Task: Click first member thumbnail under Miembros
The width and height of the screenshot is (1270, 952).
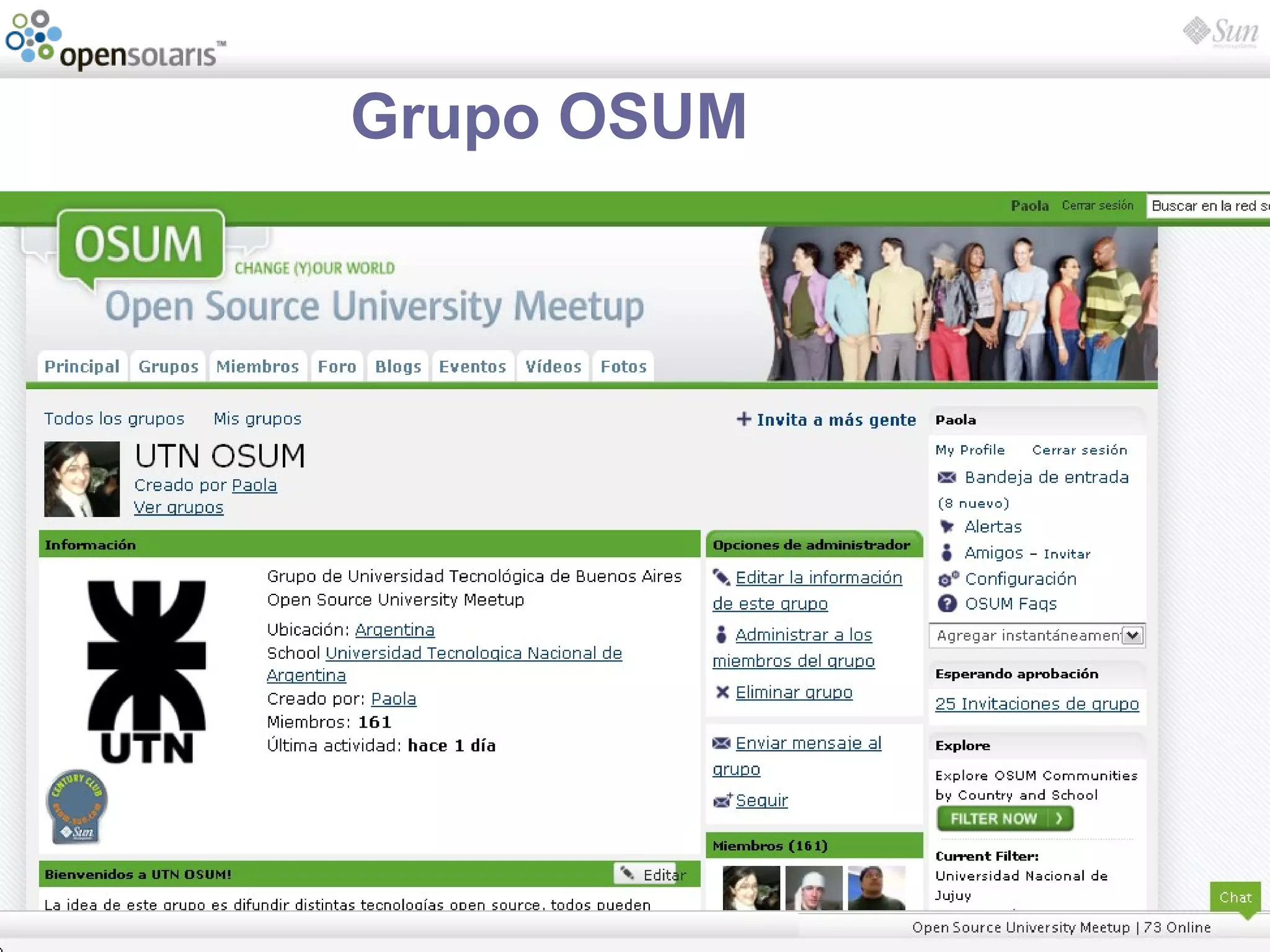Action: (751, 888)
